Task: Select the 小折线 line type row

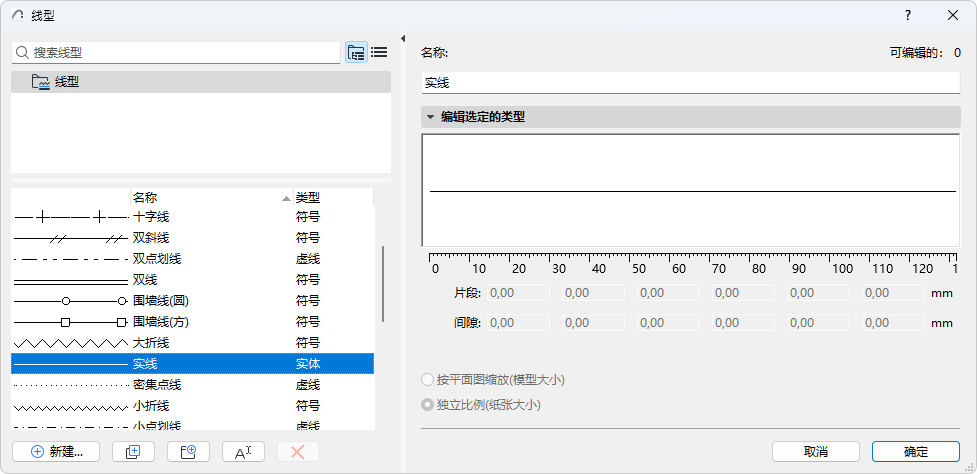Action: 193,406
